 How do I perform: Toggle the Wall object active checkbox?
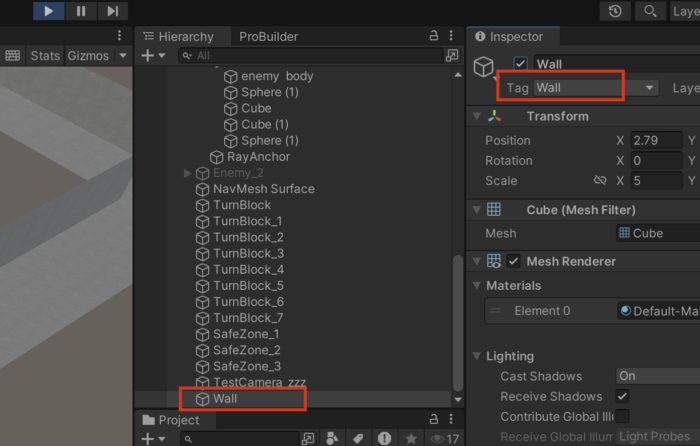(520, 64)
